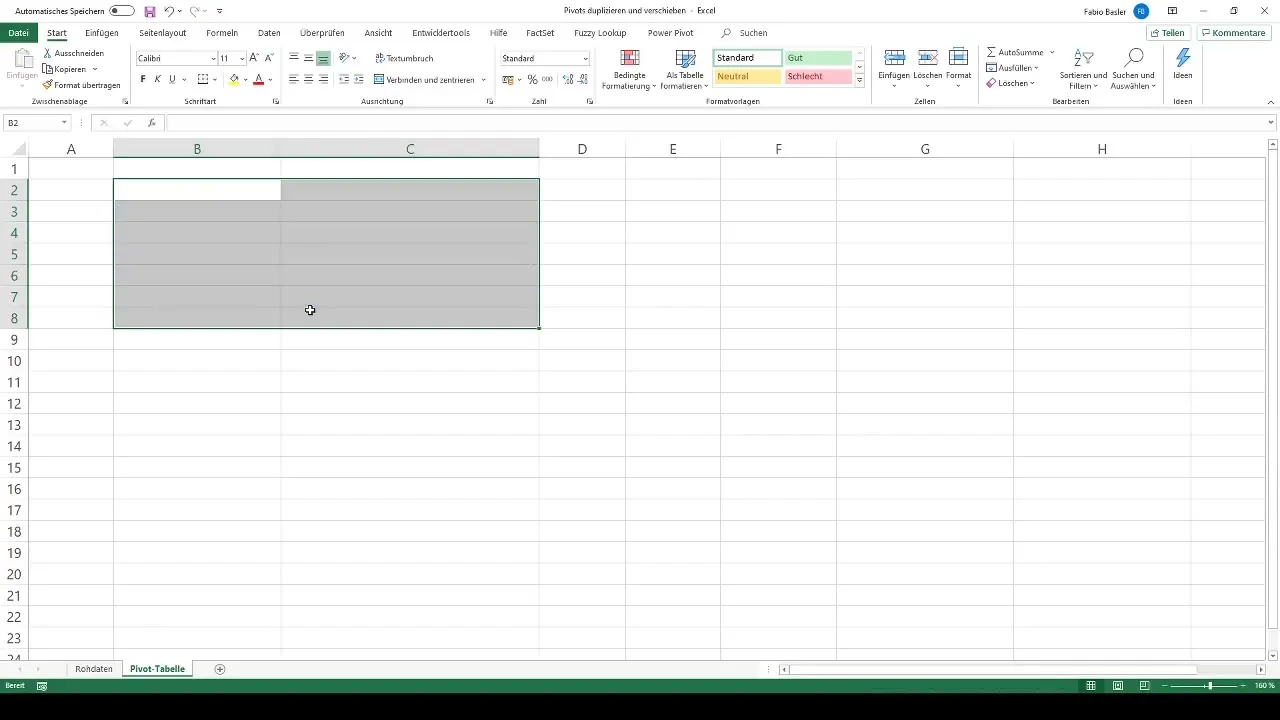Select column D header
Viewport: 1280px width, 720px height.
[x=582, y=149]
